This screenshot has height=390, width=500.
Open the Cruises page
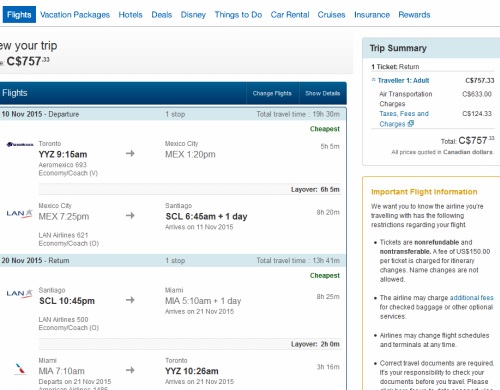coord(331,15)
